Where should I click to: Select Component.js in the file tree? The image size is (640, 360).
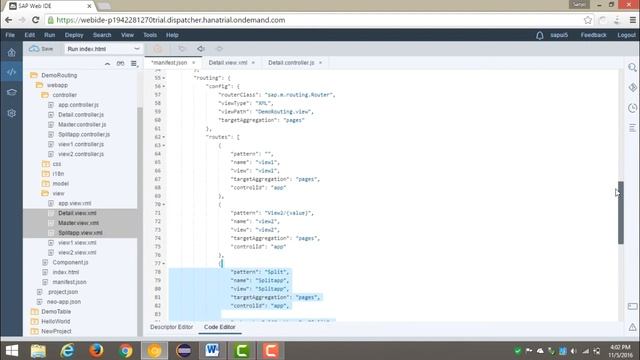70,262
